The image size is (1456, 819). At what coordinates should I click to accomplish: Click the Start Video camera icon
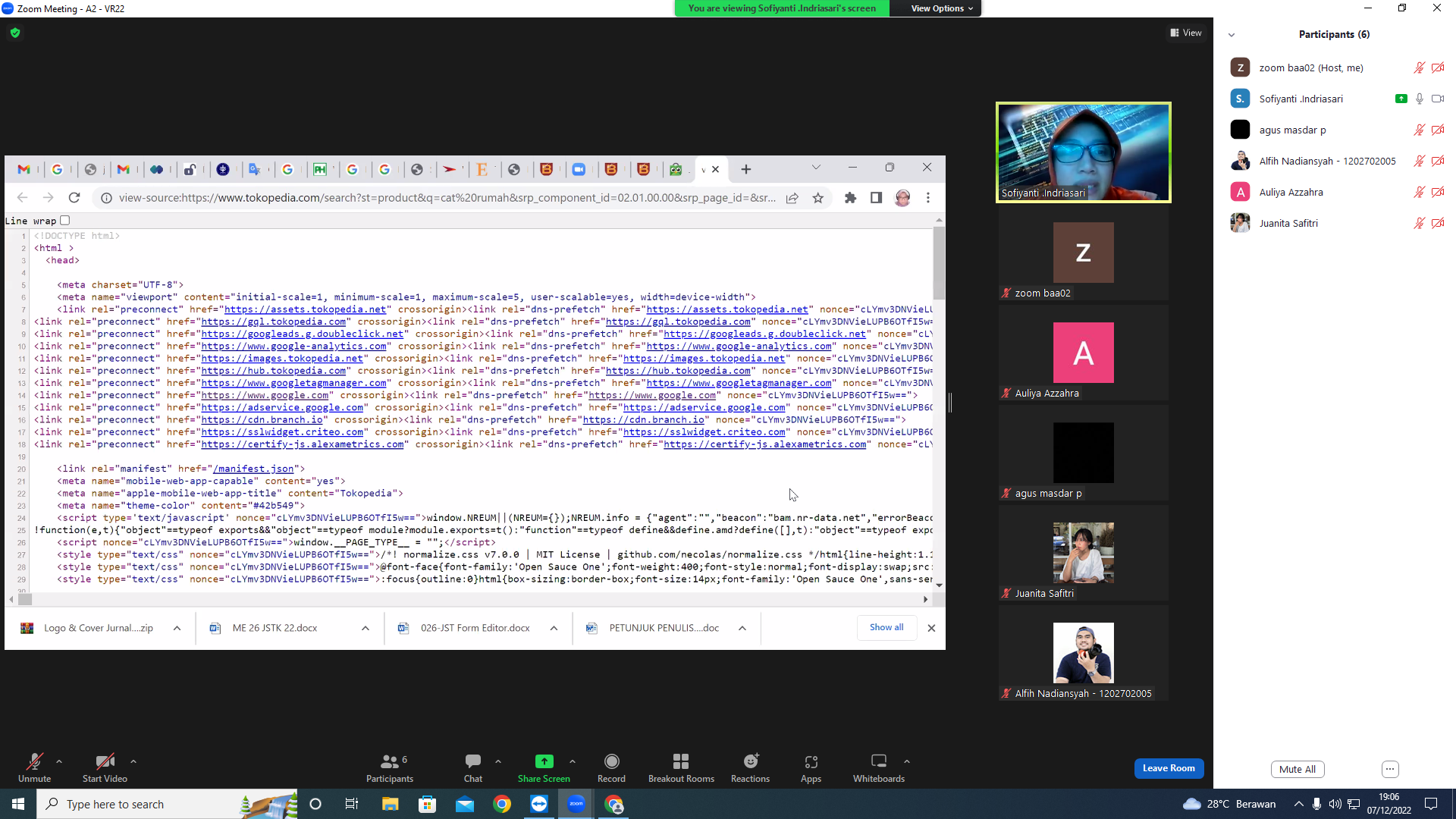coord(105,761)
